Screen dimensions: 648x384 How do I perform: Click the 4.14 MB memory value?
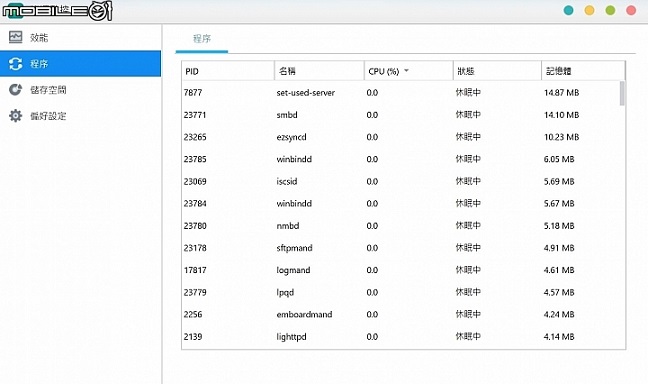[x=559, y=337]
